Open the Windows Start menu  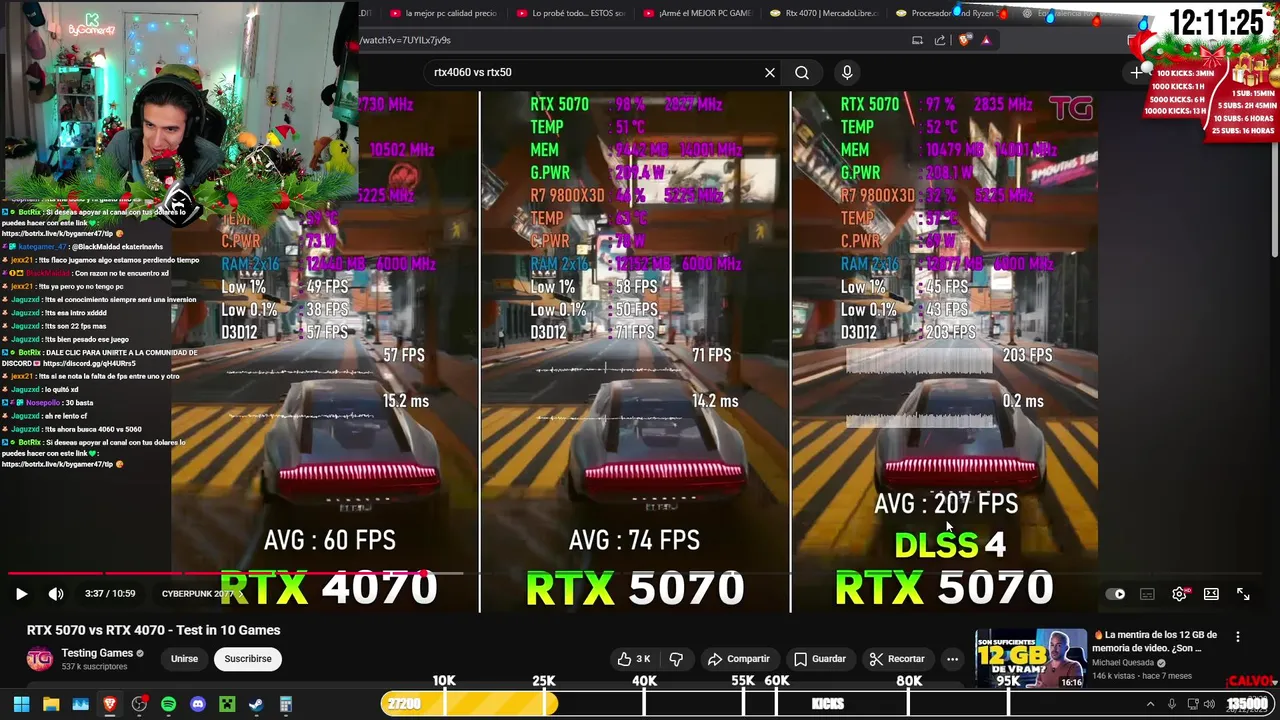[x=21, y=704]
